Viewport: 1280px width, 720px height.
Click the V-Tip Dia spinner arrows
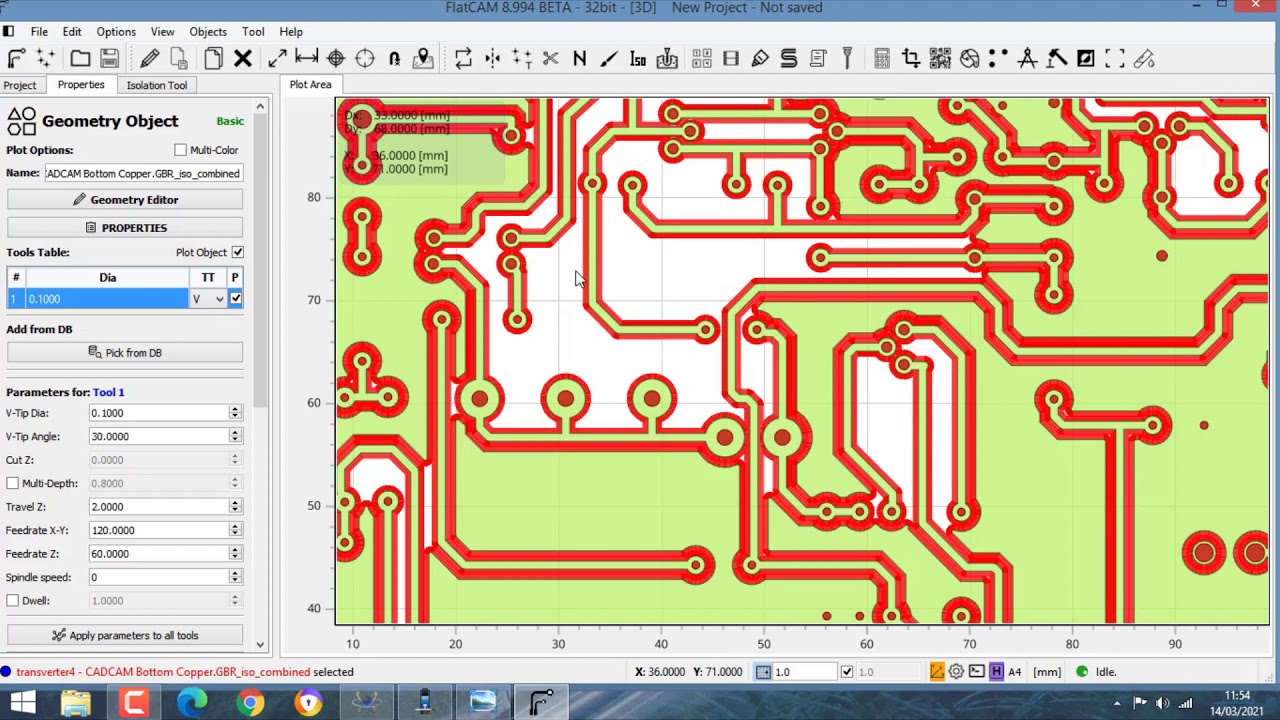coord(235,413)
